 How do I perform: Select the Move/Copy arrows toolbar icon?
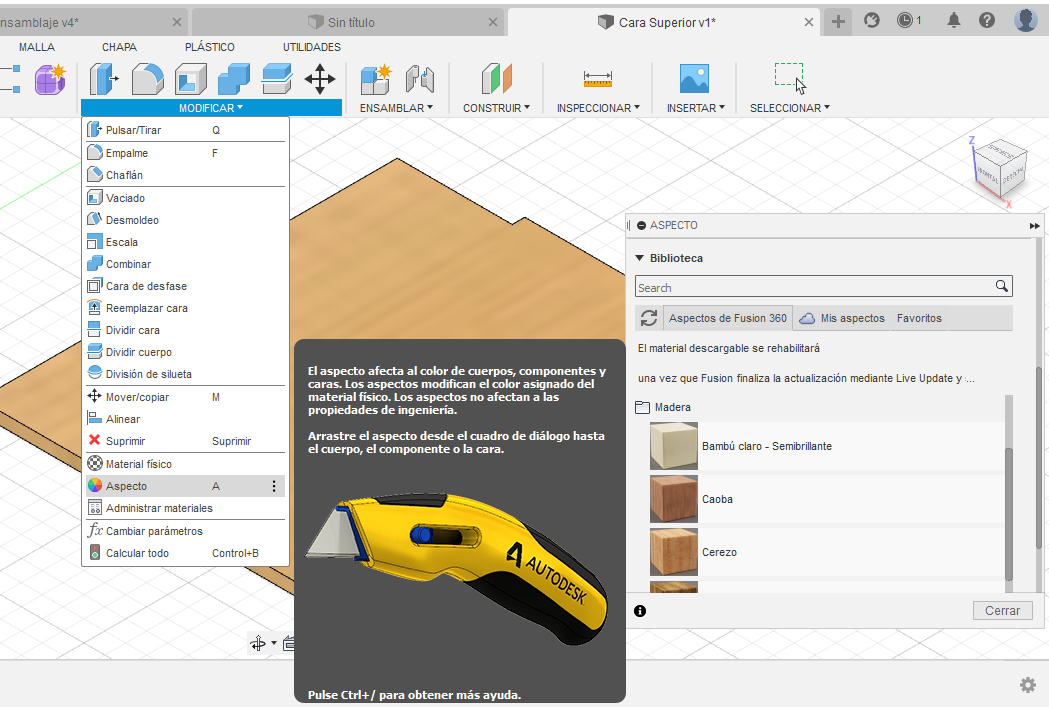point(320,79)
